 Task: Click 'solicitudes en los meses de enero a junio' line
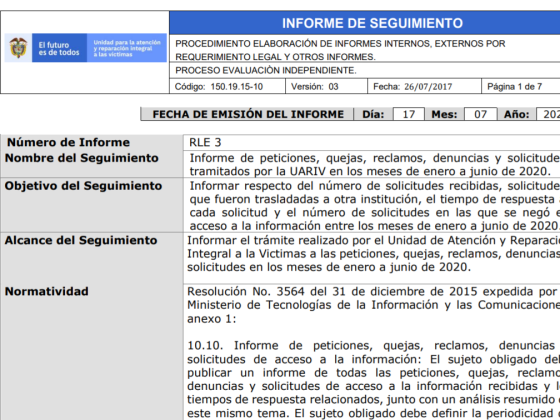(x=329, y=267)
